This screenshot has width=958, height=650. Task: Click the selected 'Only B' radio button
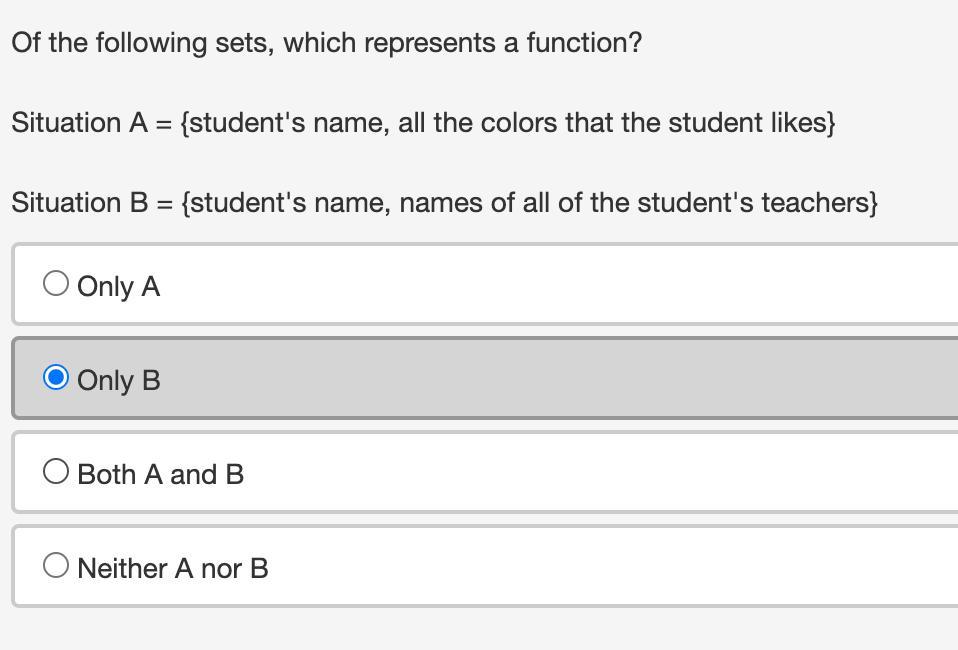[56, 378]
